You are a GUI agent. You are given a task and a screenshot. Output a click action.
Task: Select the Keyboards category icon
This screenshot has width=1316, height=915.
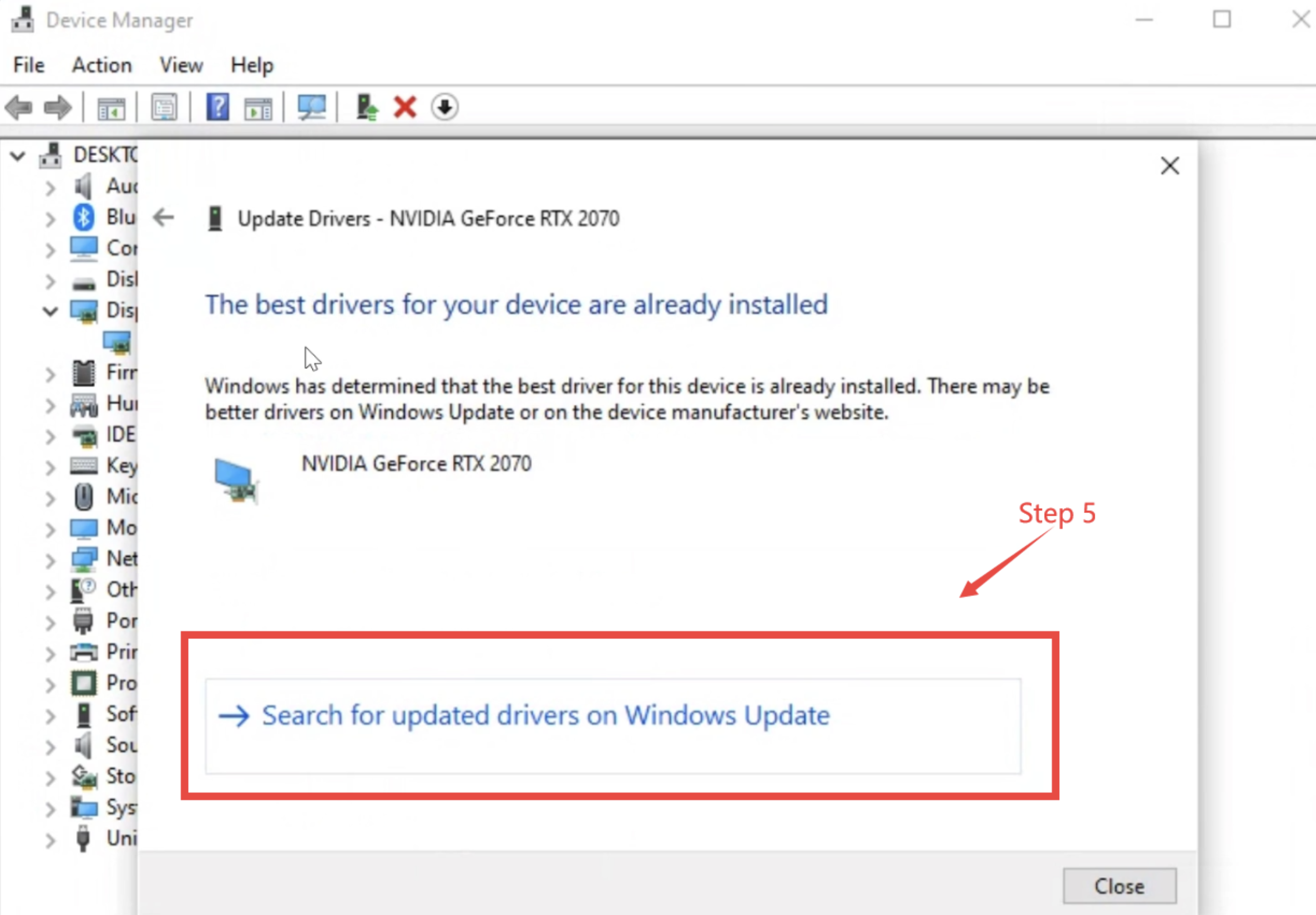pos(84,466)
